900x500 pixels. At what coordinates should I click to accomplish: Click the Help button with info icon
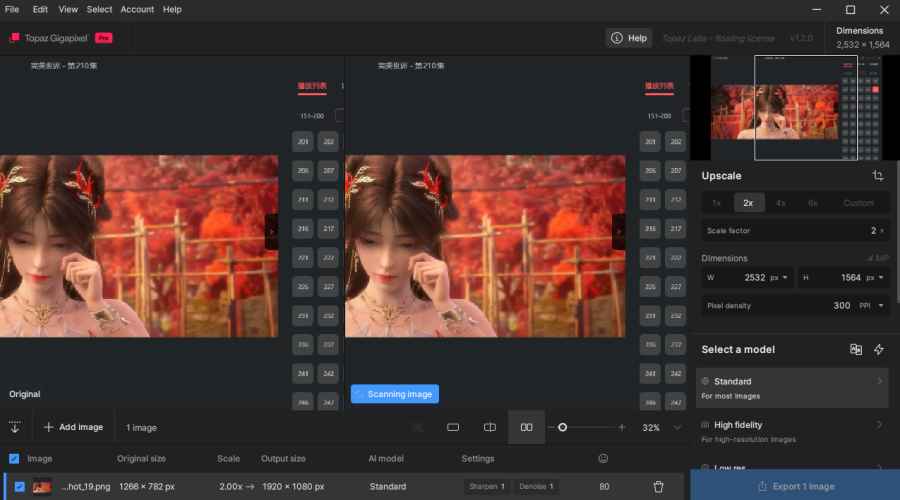pyautogui.click(x=629, y=38)
